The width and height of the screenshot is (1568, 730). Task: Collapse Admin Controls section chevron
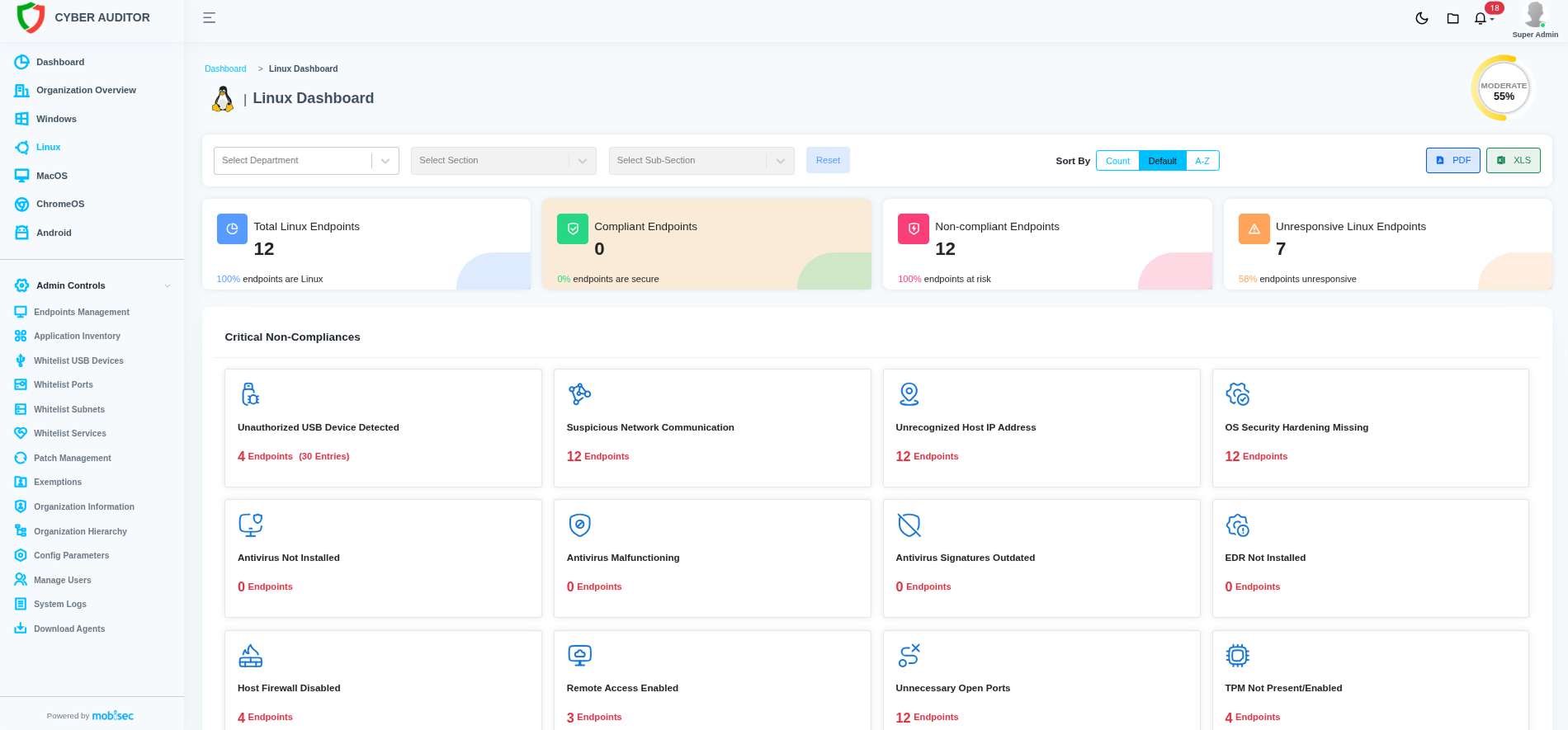pyautogui.click(x=168, y=286)
